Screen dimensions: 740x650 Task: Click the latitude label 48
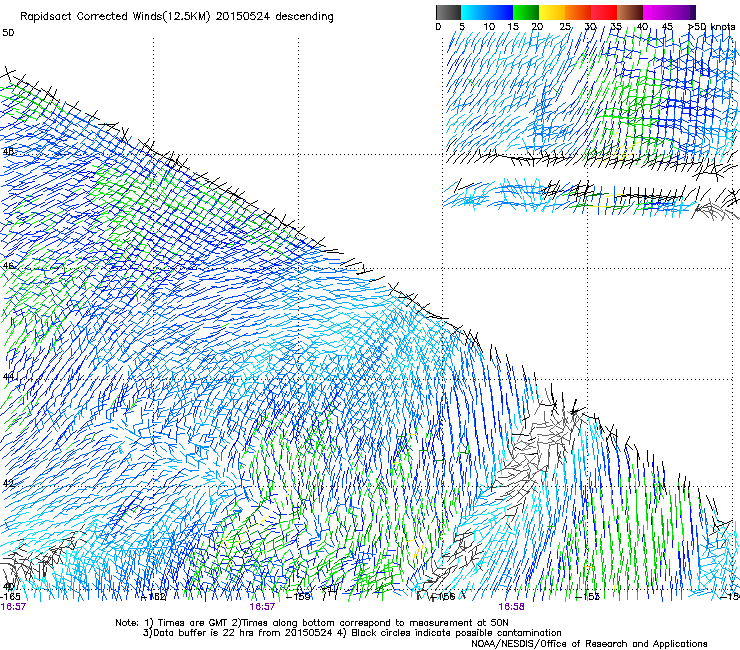(8, 152)
